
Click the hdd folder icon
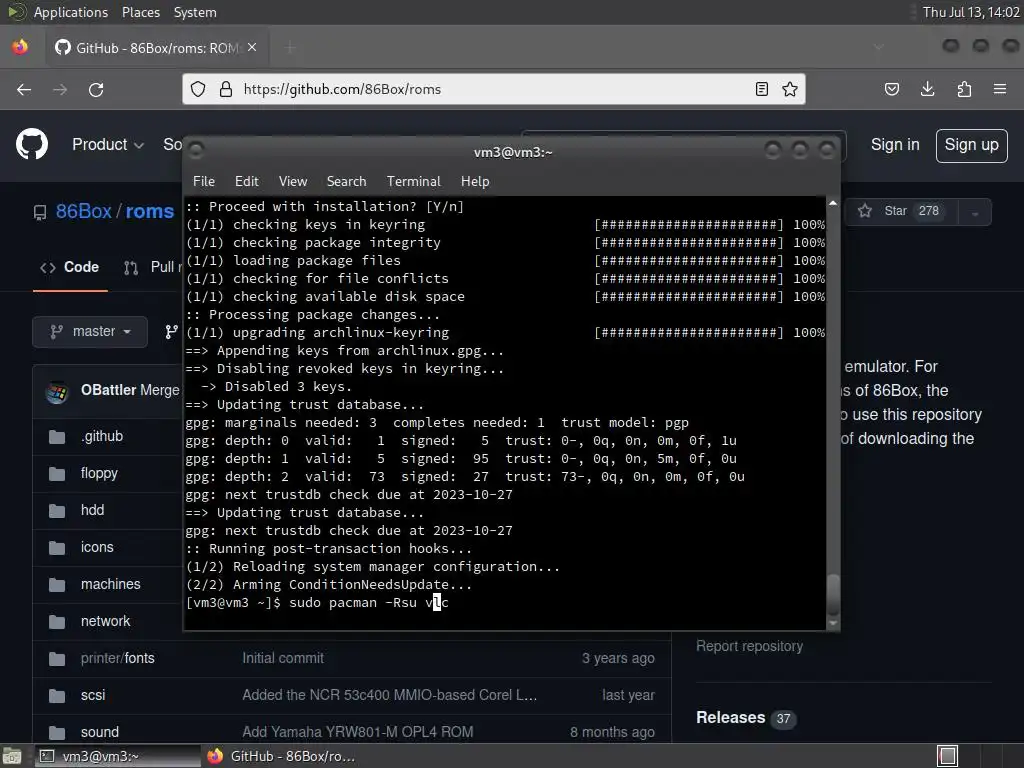pyautogui.click(x=57, y=510)
